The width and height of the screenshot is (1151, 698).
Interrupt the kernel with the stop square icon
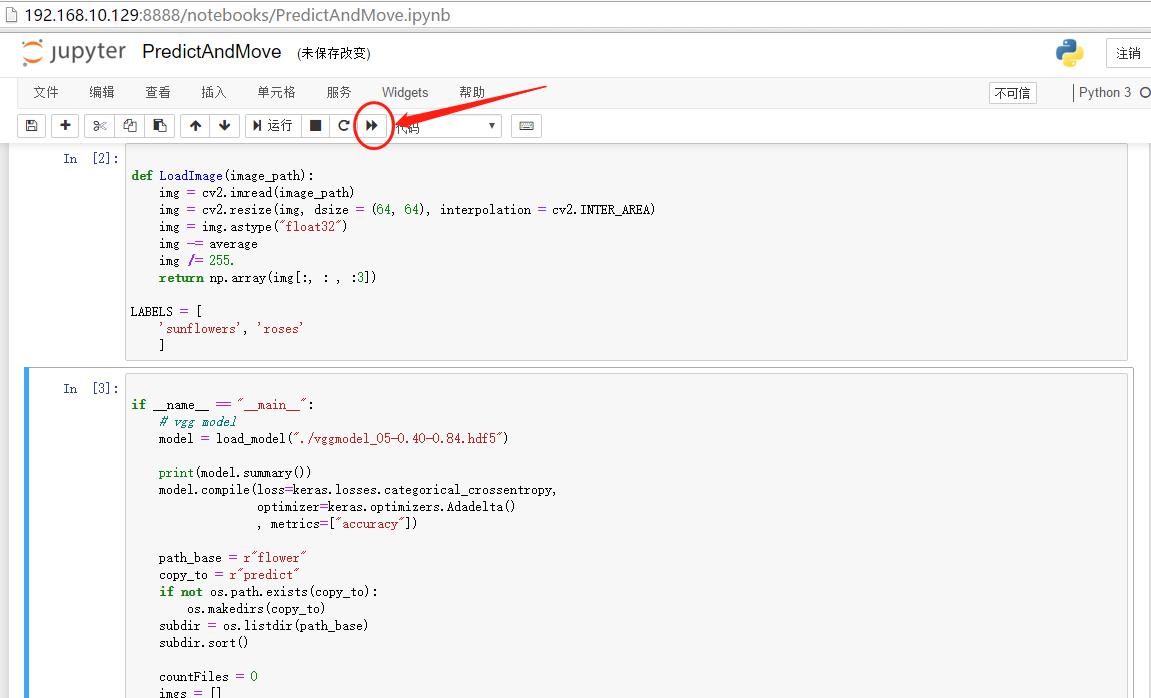316,126
